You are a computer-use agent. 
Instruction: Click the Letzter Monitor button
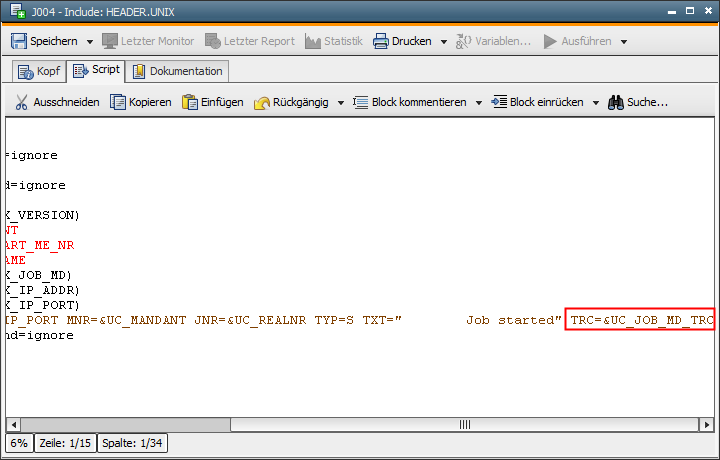148,41
